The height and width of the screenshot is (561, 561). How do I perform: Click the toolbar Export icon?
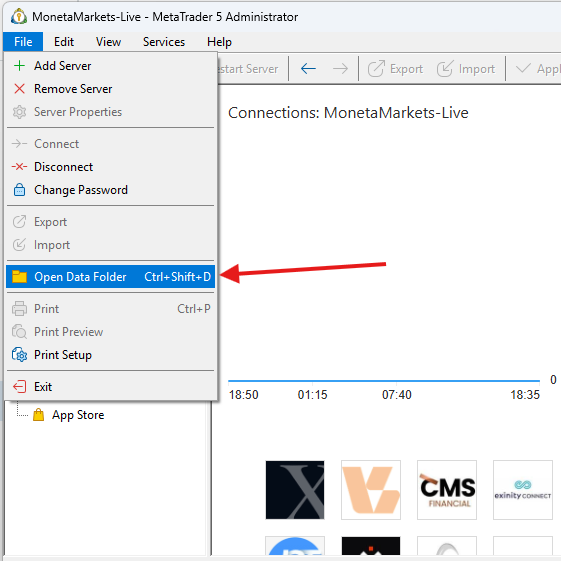(376, 69)
